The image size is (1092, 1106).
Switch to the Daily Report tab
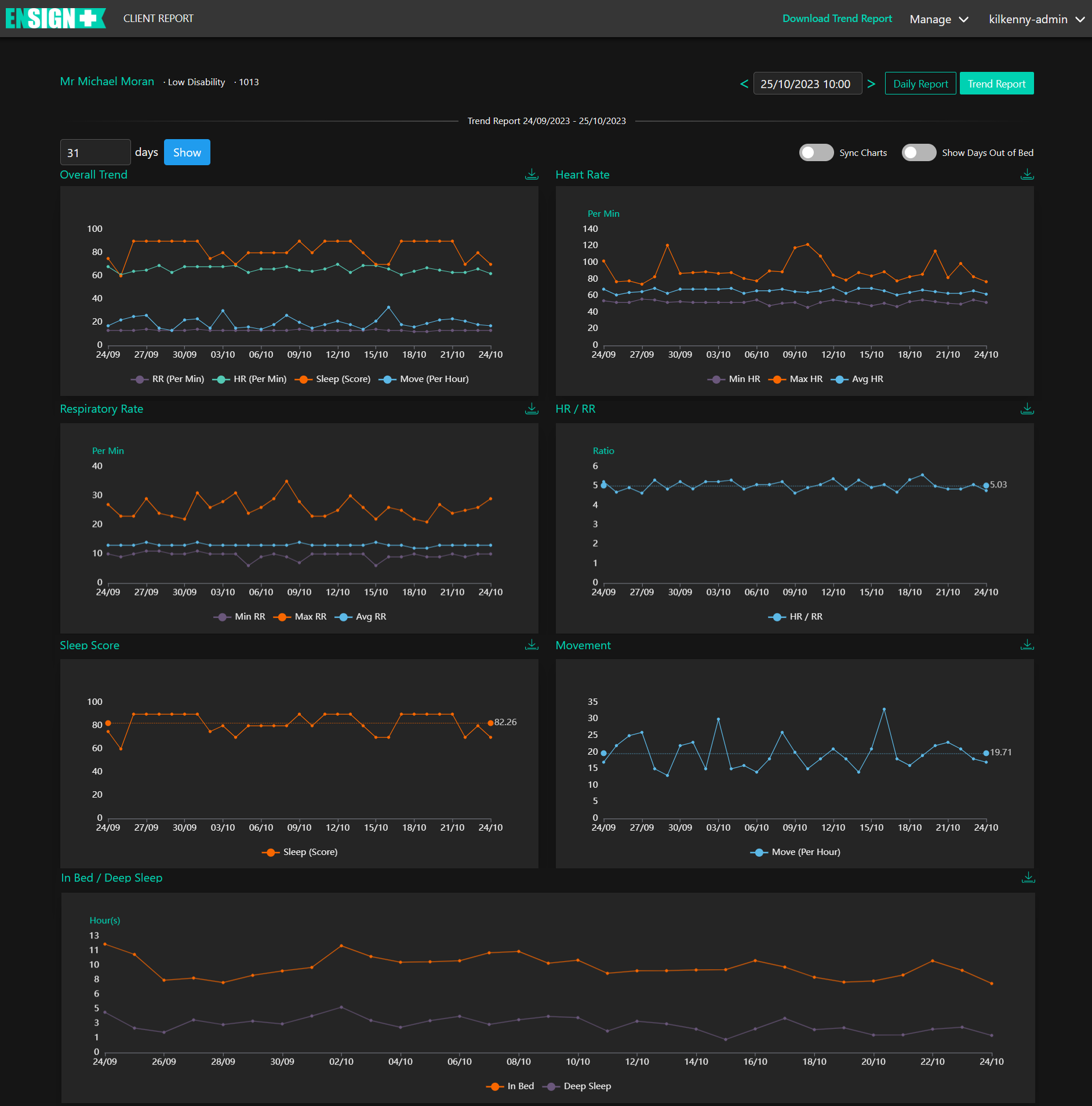(x=920, y=84)
